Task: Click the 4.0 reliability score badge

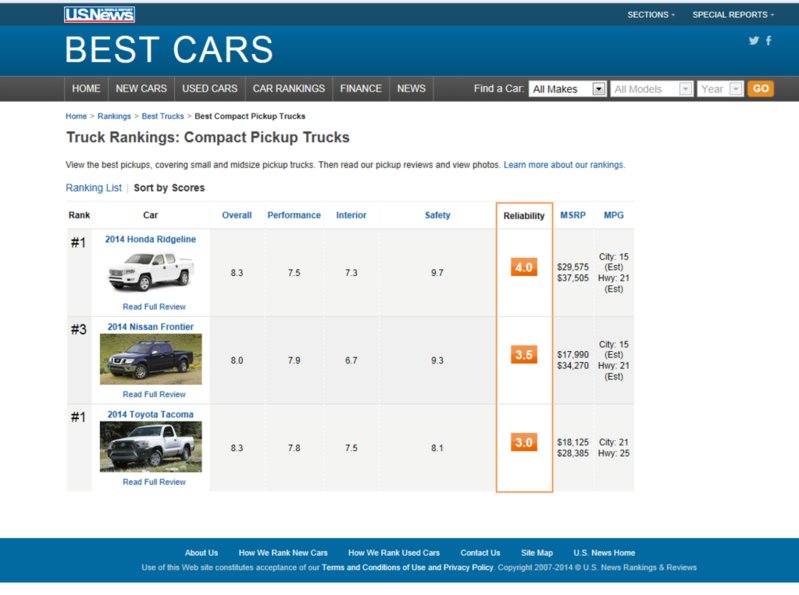Action: (524, 267)
